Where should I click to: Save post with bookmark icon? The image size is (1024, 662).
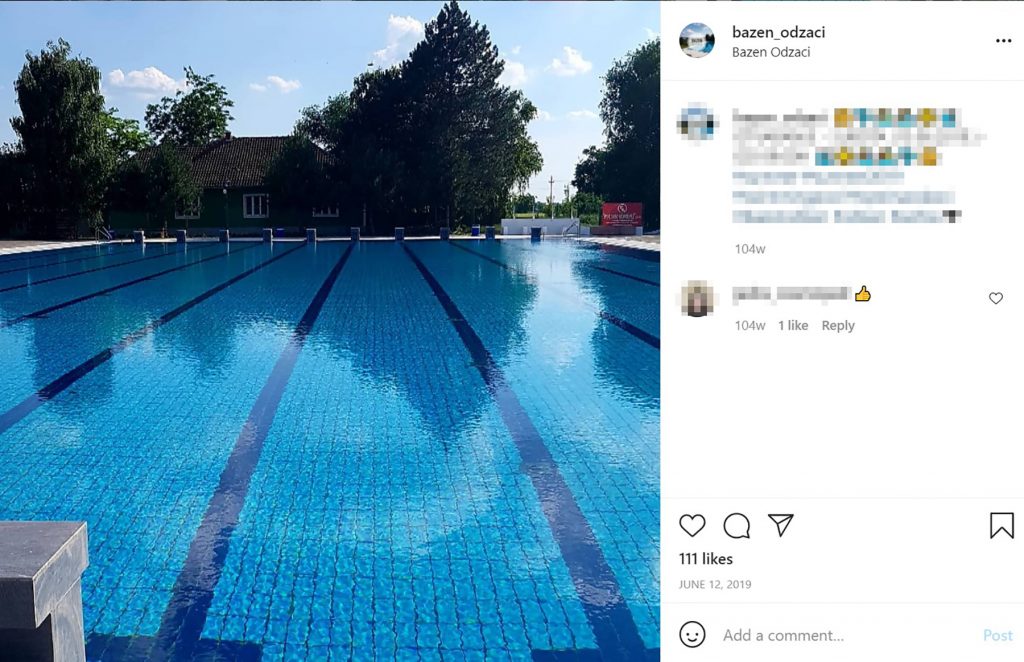[x=1001, y=526]
